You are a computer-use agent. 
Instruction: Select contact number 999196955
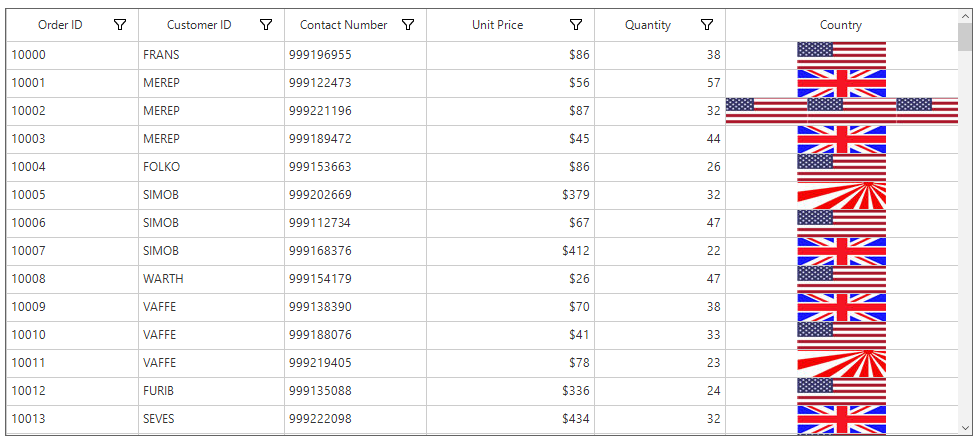pos(355,55)
